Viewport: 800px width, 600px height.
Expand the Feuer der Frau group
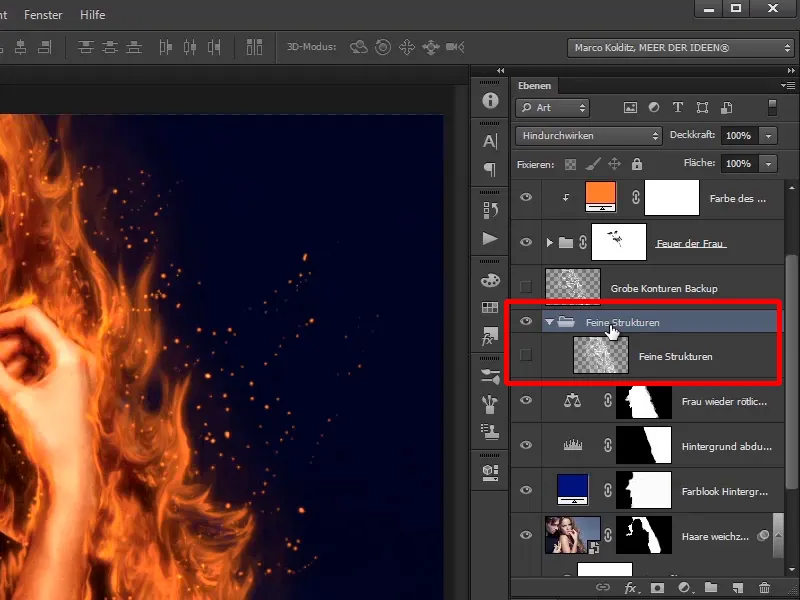click(549, 242)
